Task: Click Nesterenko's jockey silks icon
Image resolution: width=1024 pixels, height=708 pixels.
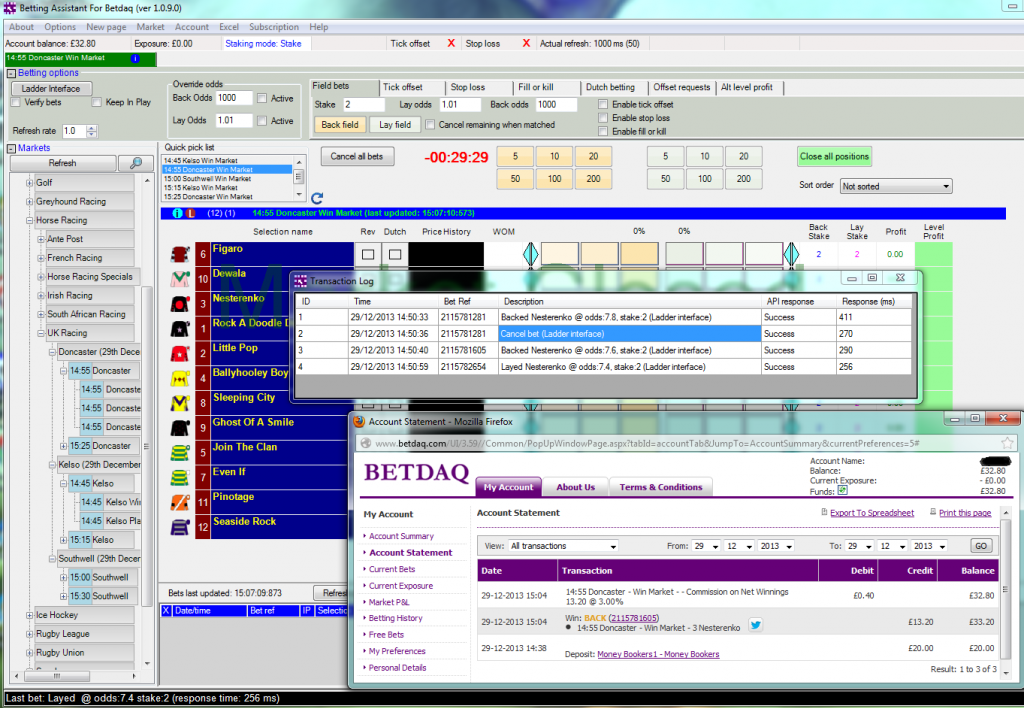Action: tap(180, 304)
